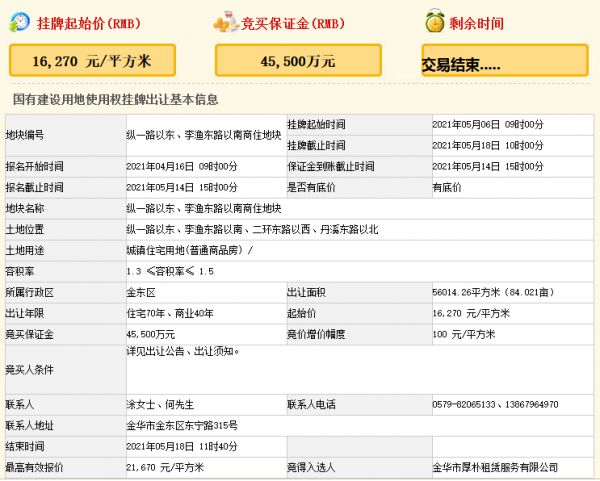Click the 结束时间 label
Screen dimensions: 600x481
(x=24, y=447)
